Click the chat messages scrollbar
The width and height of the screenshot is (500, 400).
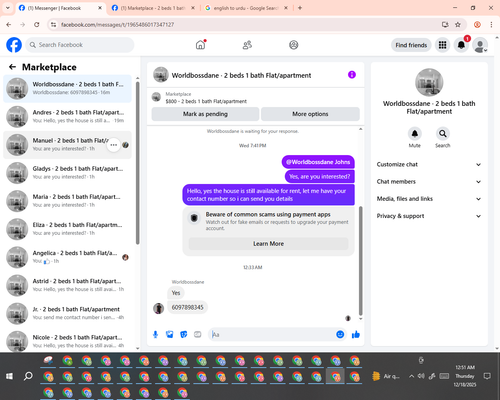click(360, 260)
